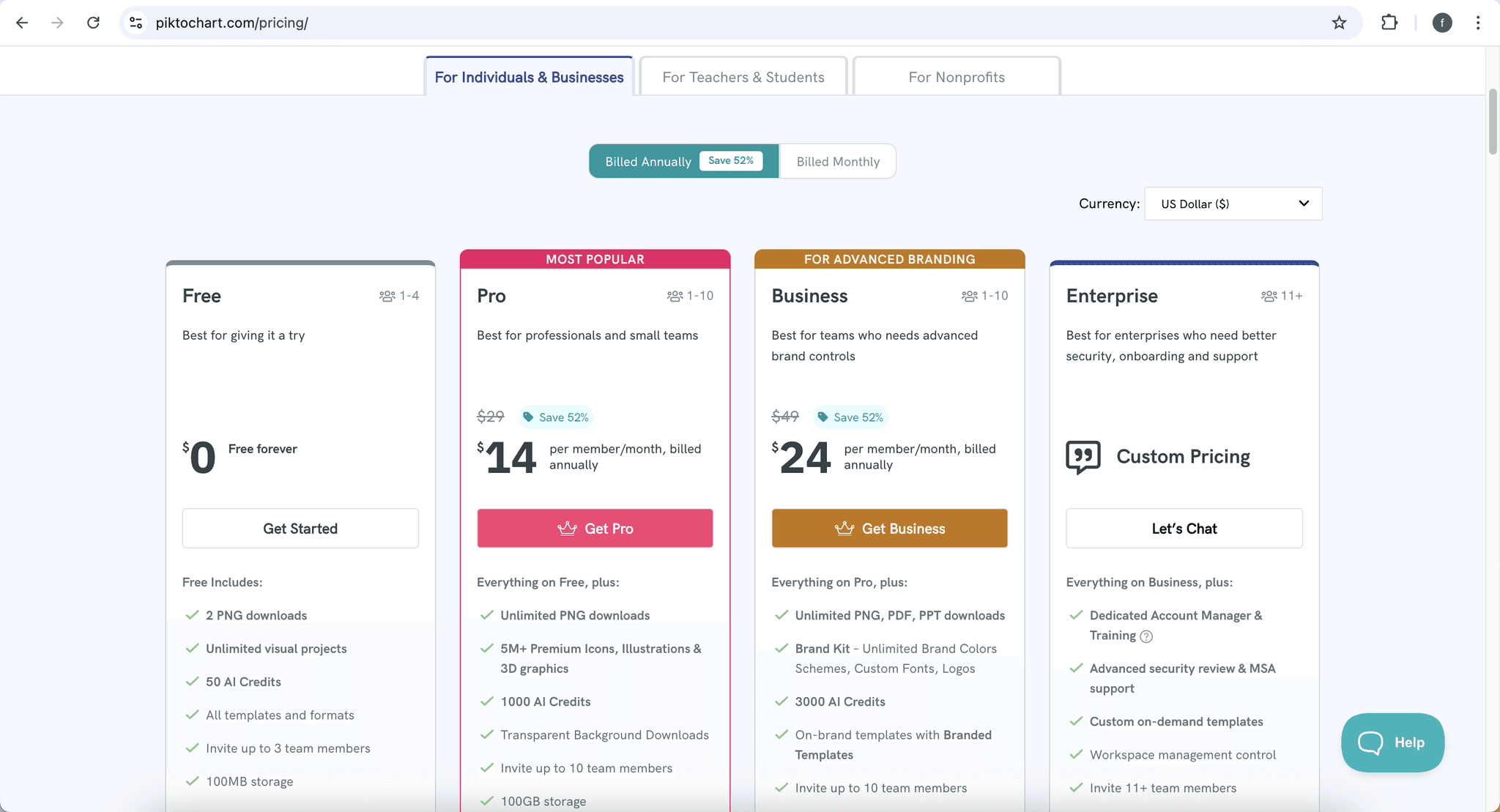
Task: Switch billing to Billed Monthly
Action: (x=838, y=161)
